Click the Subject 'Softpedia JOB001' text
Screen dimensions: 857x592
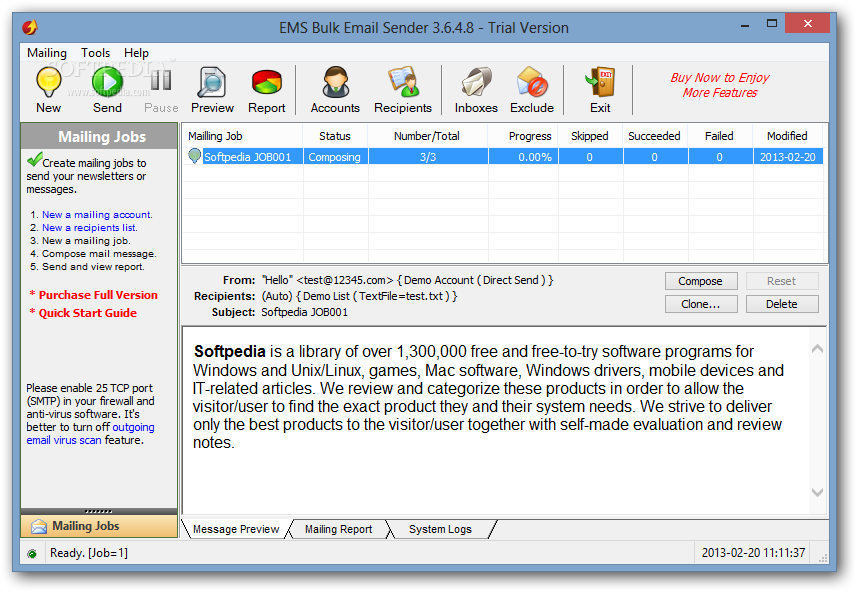pyautogui.click(x=304, y=312)
